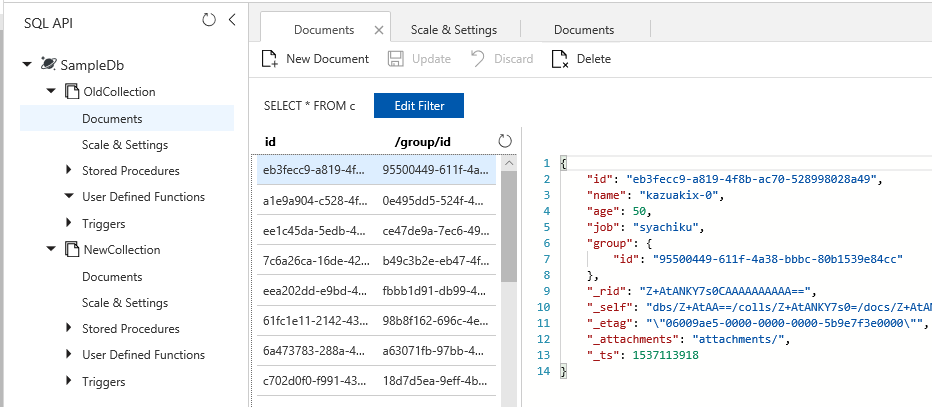The image size is (932, 407).
Task: Select document row 6a473783-288a-4
Action: 376,351
